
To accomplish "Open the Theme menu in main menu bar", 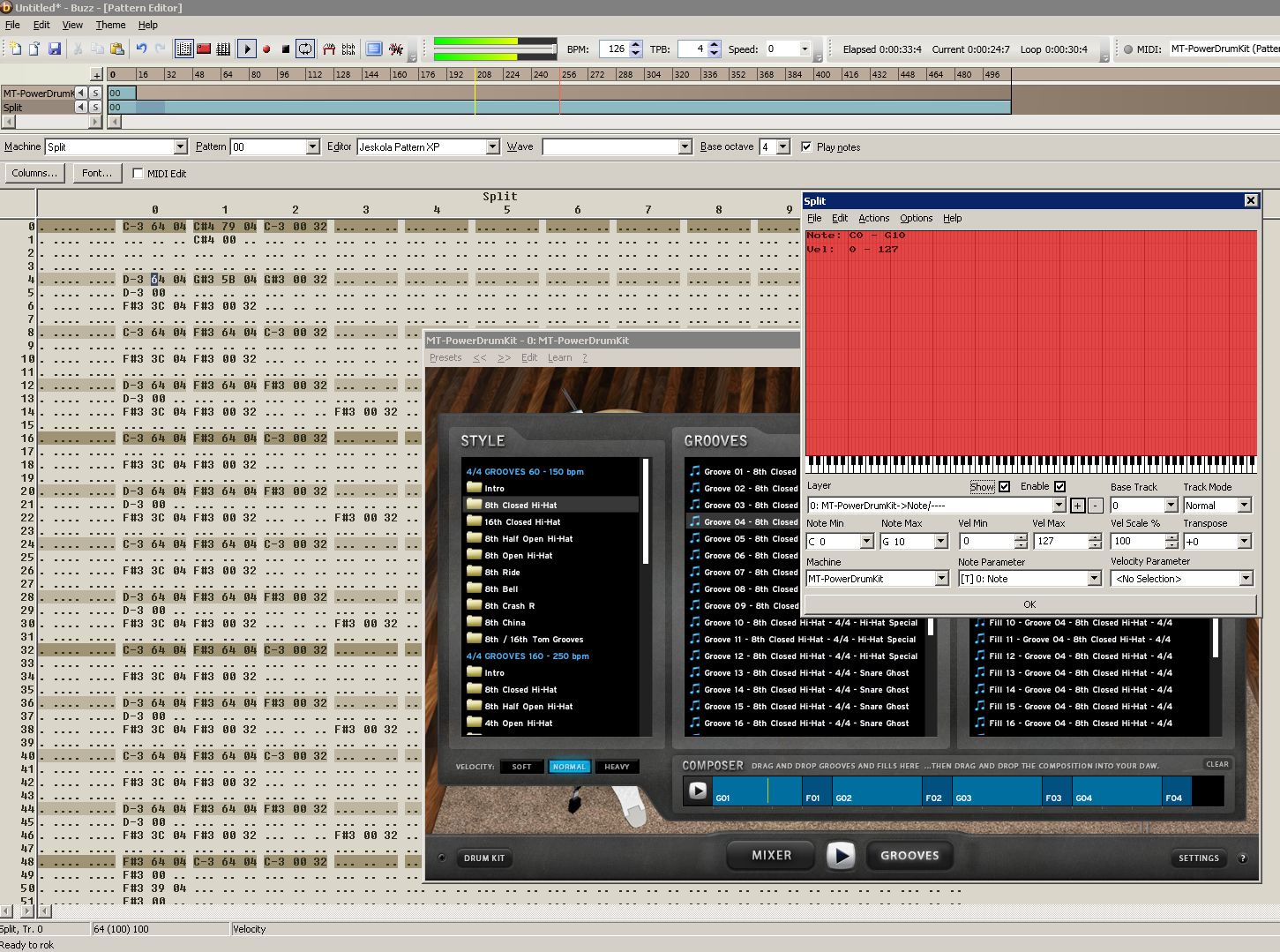I will point(110,25).
